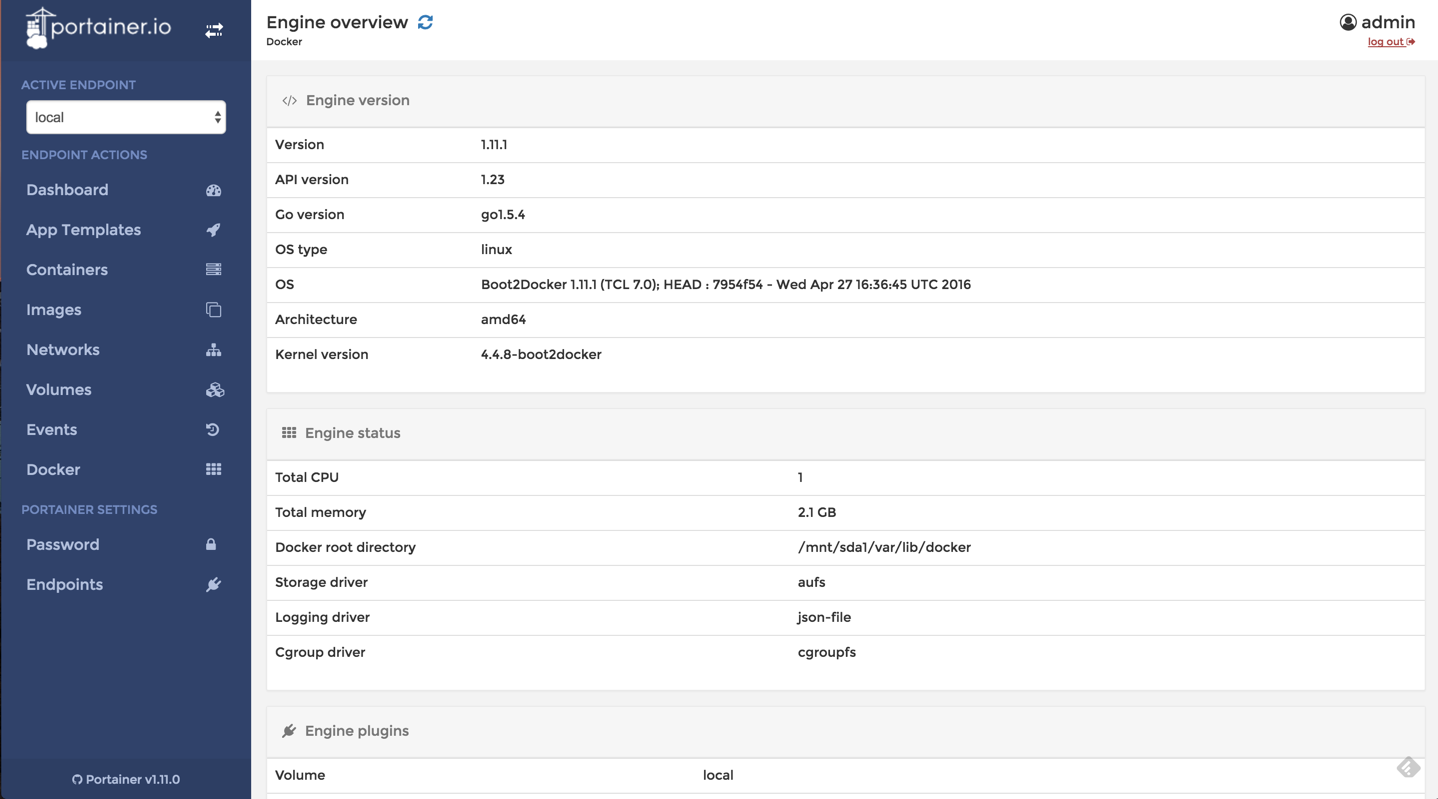This screenshot has width=1438, height=799.
Task: Open the Dashboard menu item
Action: 67,190
